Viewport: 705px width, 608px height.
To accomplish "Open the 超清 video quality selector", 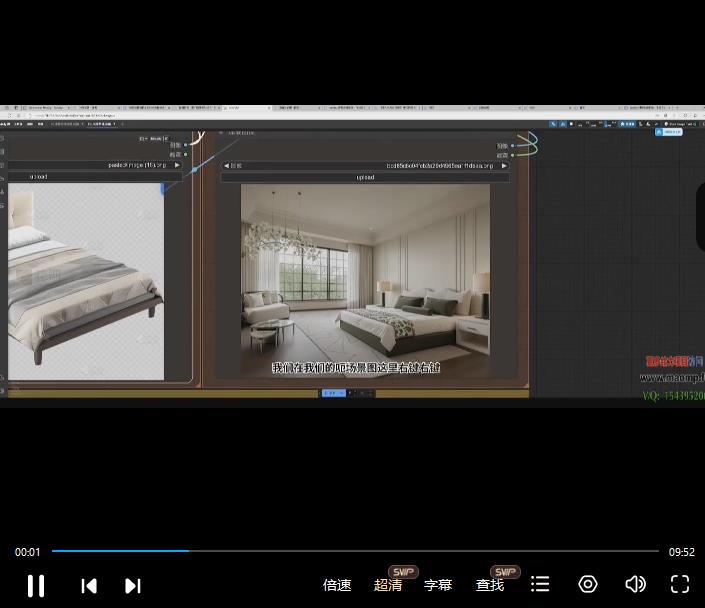I will click(x=388, y=585).
